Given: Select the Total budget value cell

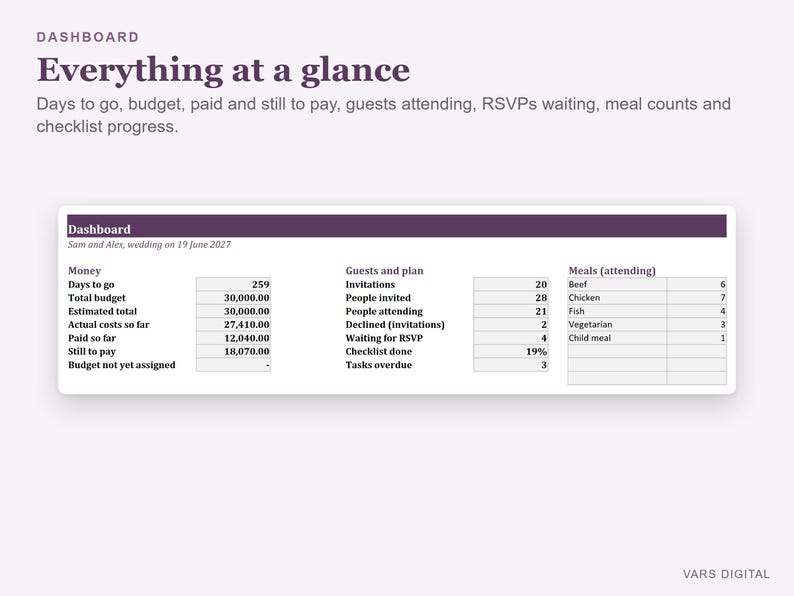Looking at the screenshot, I should [233, 298].
